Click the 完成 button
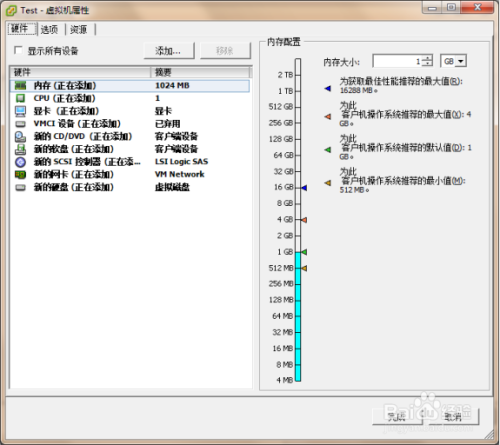Image resolution: width=500 pixels, height=445 pixels. tap(397, 417)
